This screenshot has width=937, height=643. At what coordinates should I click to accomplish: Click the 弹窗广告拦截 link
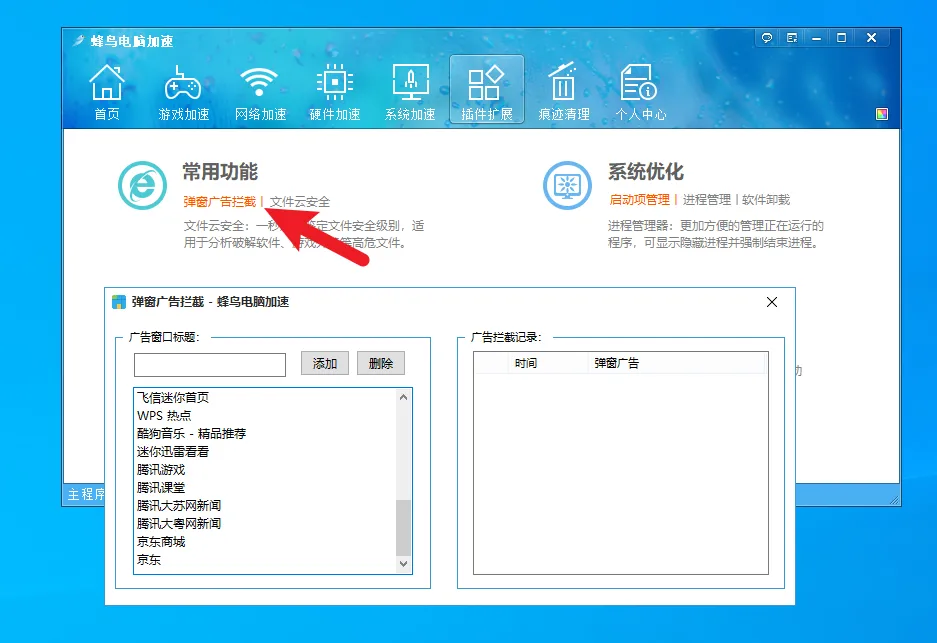coord(219,202)
